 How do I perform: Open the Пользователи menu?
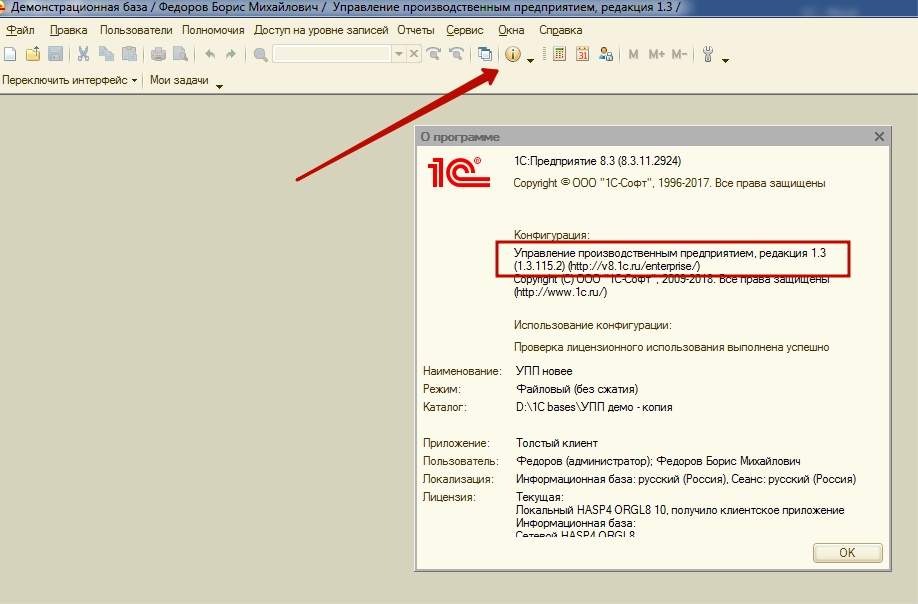[x=136, y=30]
